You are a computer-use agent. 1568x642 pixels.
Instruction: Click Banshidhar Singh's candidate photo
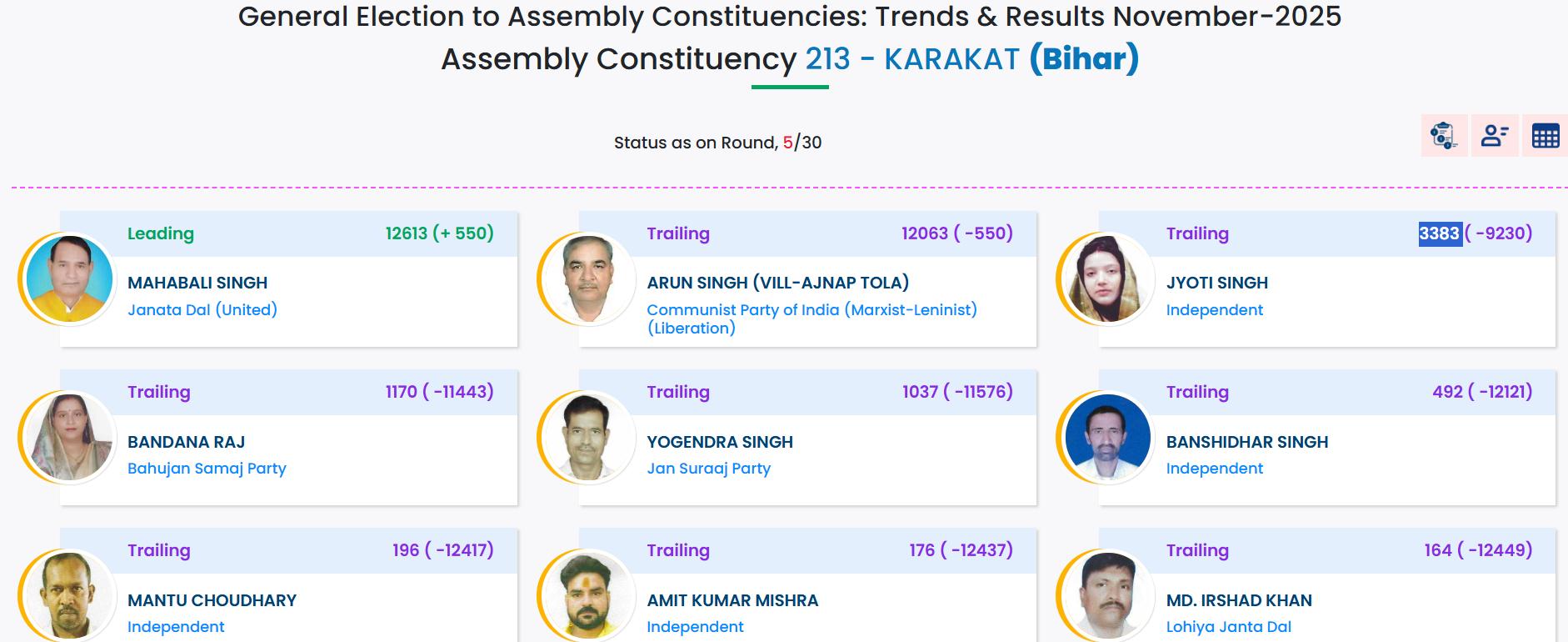(x=1107, y=438)
